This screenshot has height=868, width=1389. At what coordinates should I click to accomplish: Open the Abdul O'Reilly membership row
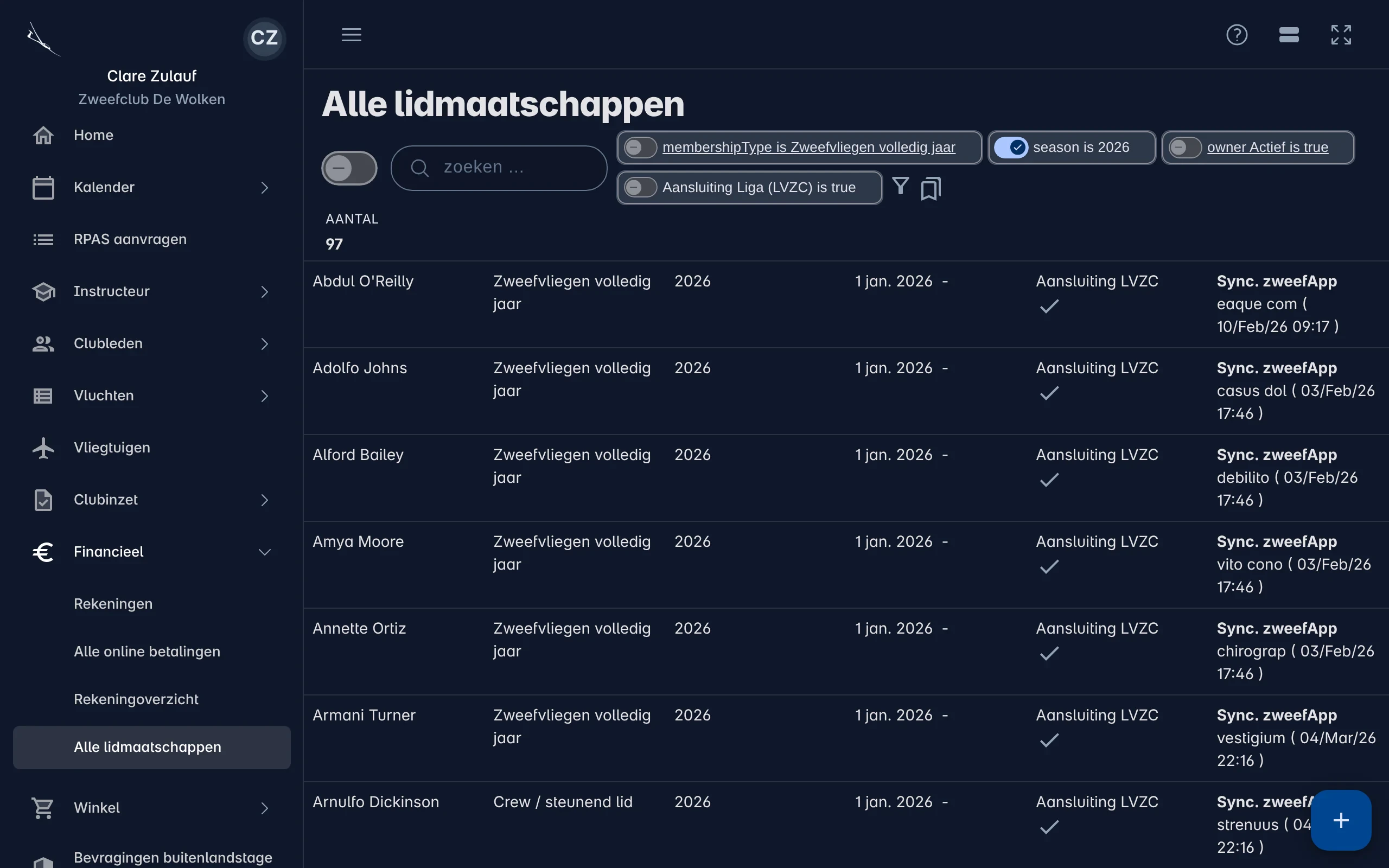click(846, 304)
